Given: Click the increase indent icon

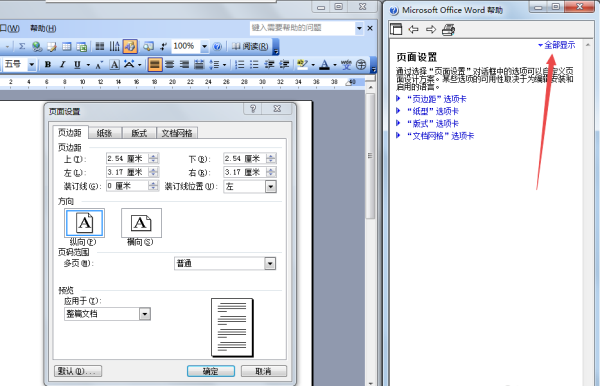Looking at the screenshot, I should 284,65.
